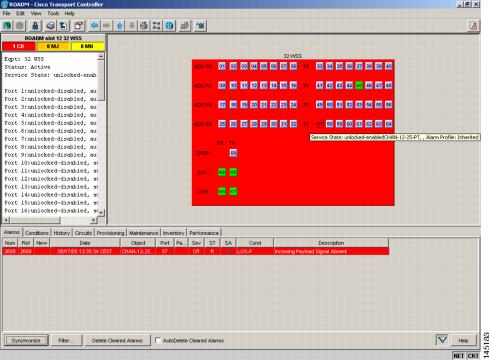Image resolution: width=489 pixels, height=360 pixels.
Task: Open the Tools menu
Action: [53, 13]
